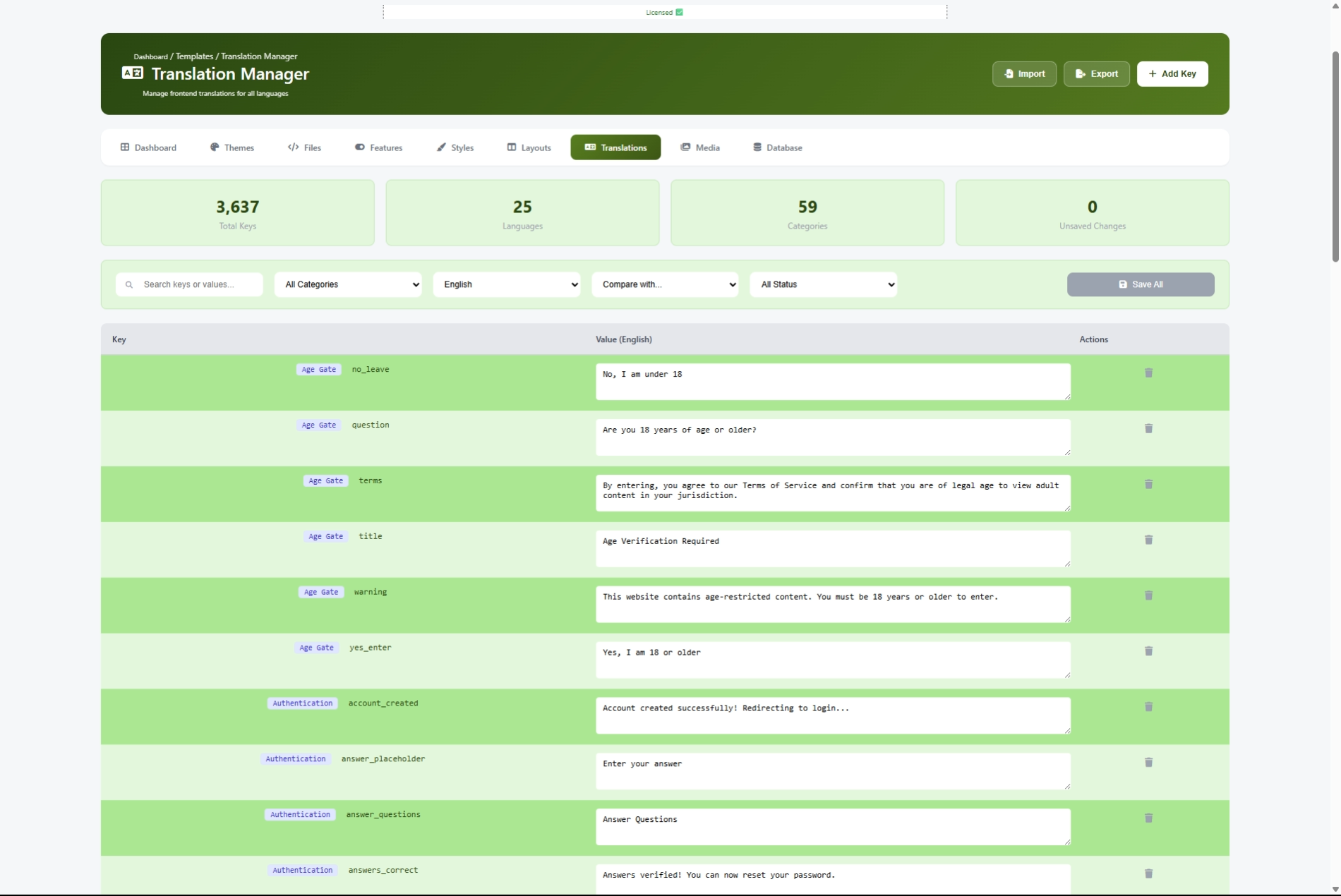Open the Database tab
The image size is (1341, 896).
pyautogui.click(x=777, y=147)
